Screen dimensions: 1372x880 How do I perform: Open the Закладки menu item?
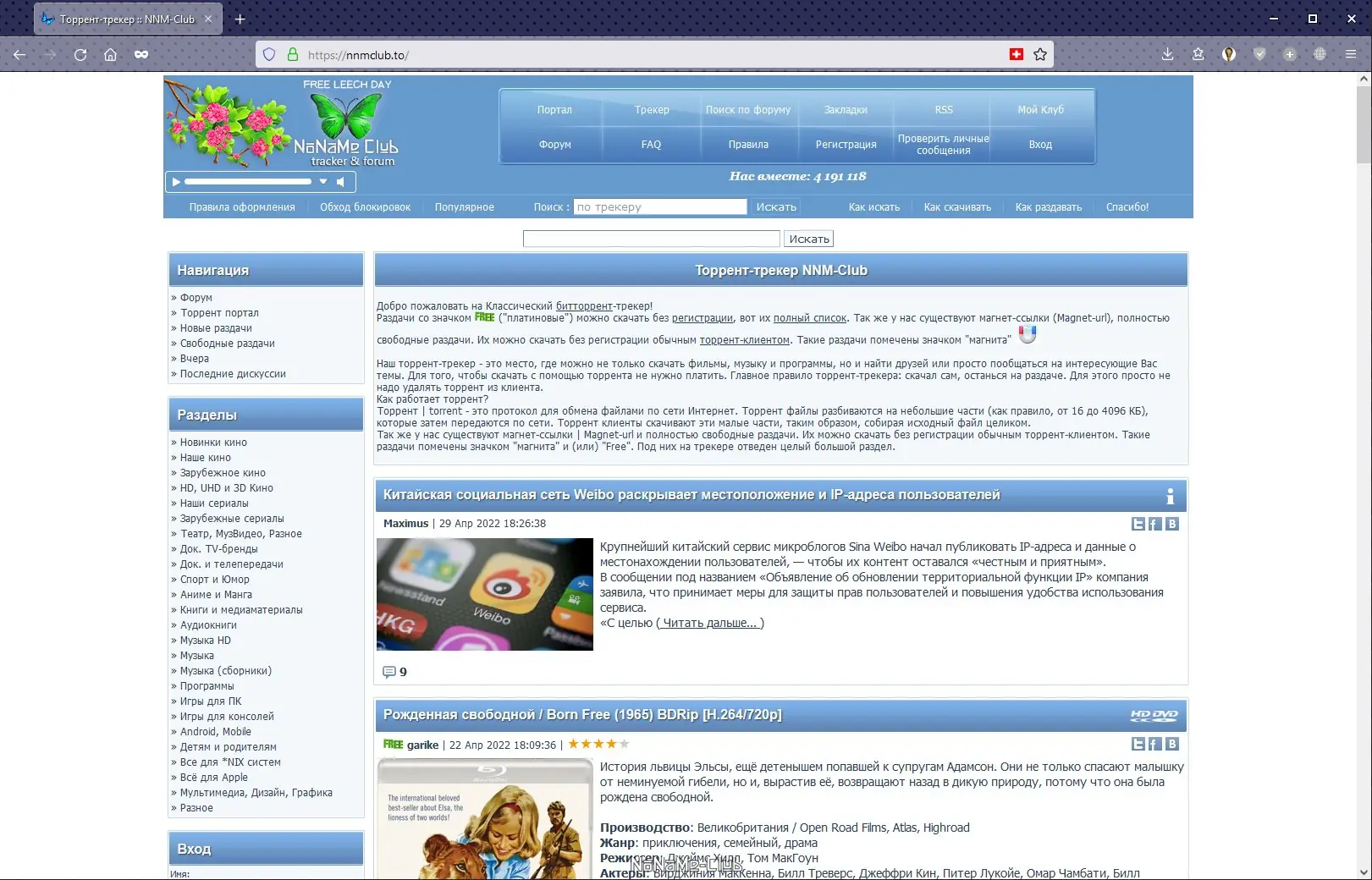846,110
